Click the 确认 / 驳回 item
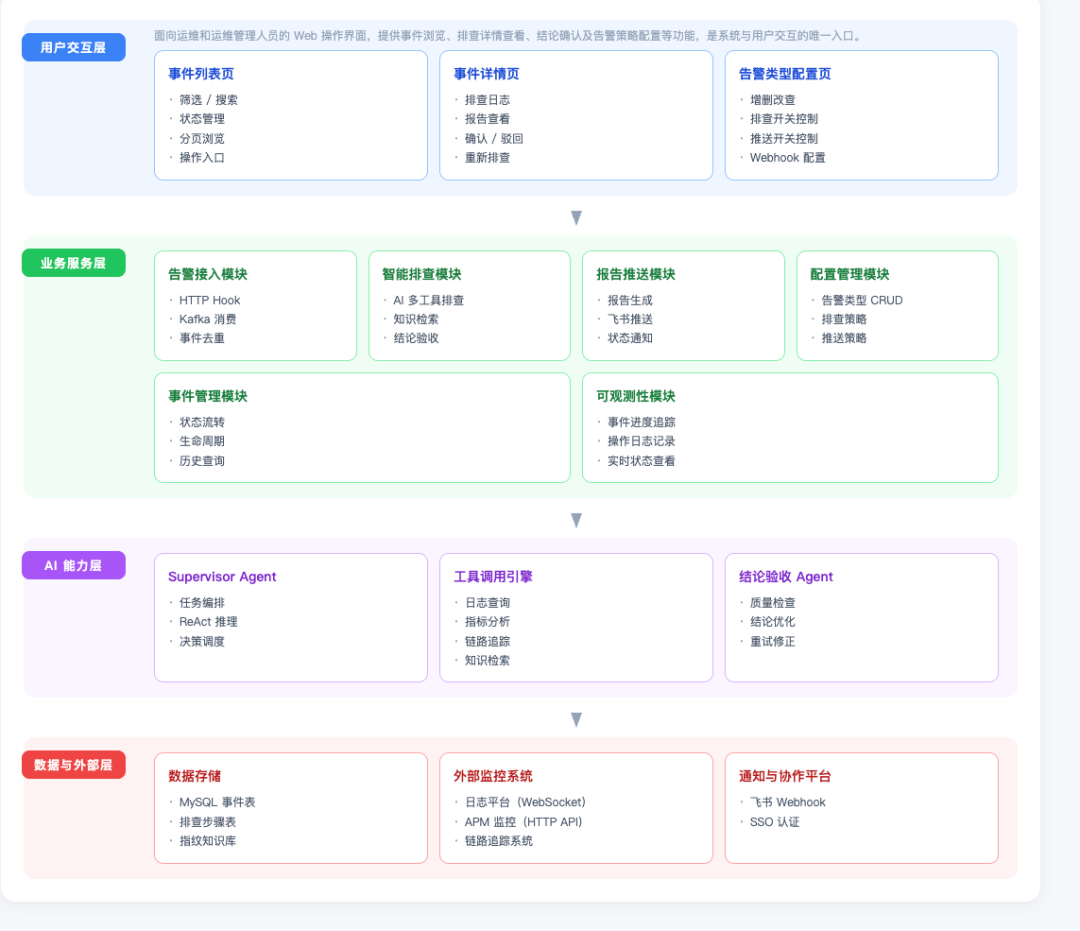The height and width of the screenshot is (931, 1080). (494, 138)
